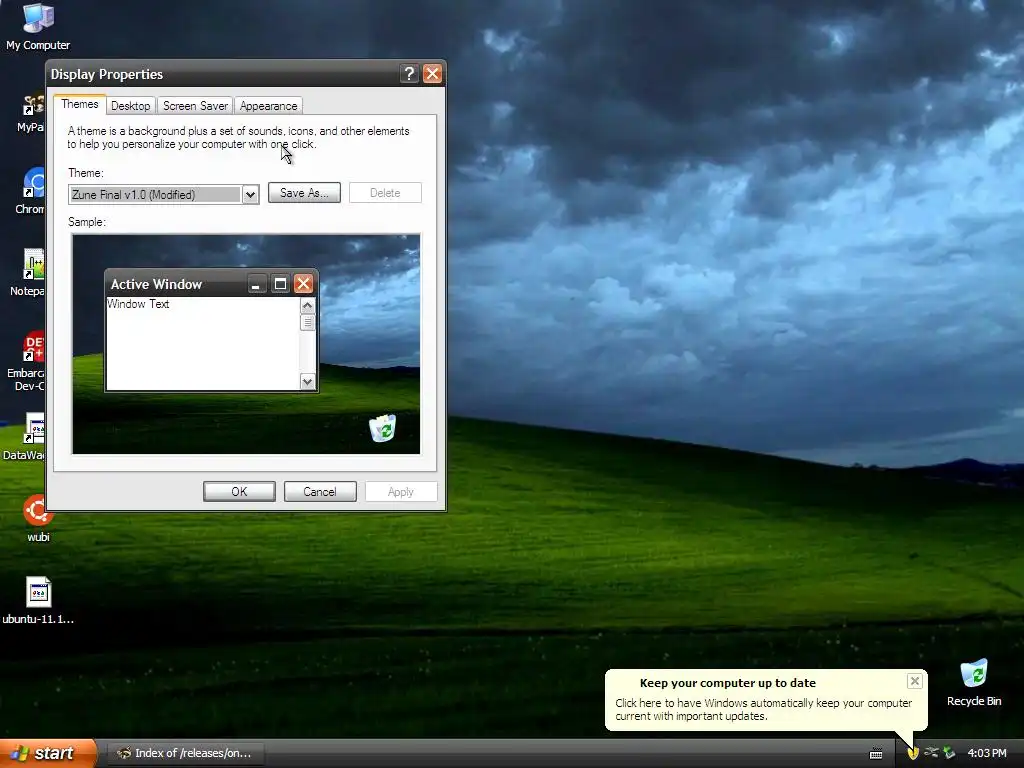Click the sample Active Window maximize button

click(280, 284)
